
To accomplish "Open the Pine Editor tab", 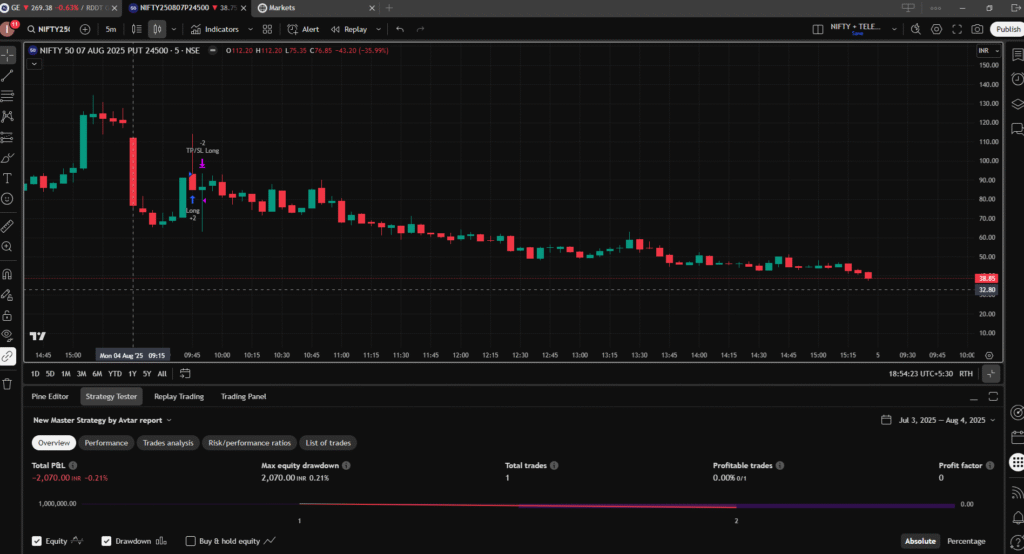I will (50, 397).
